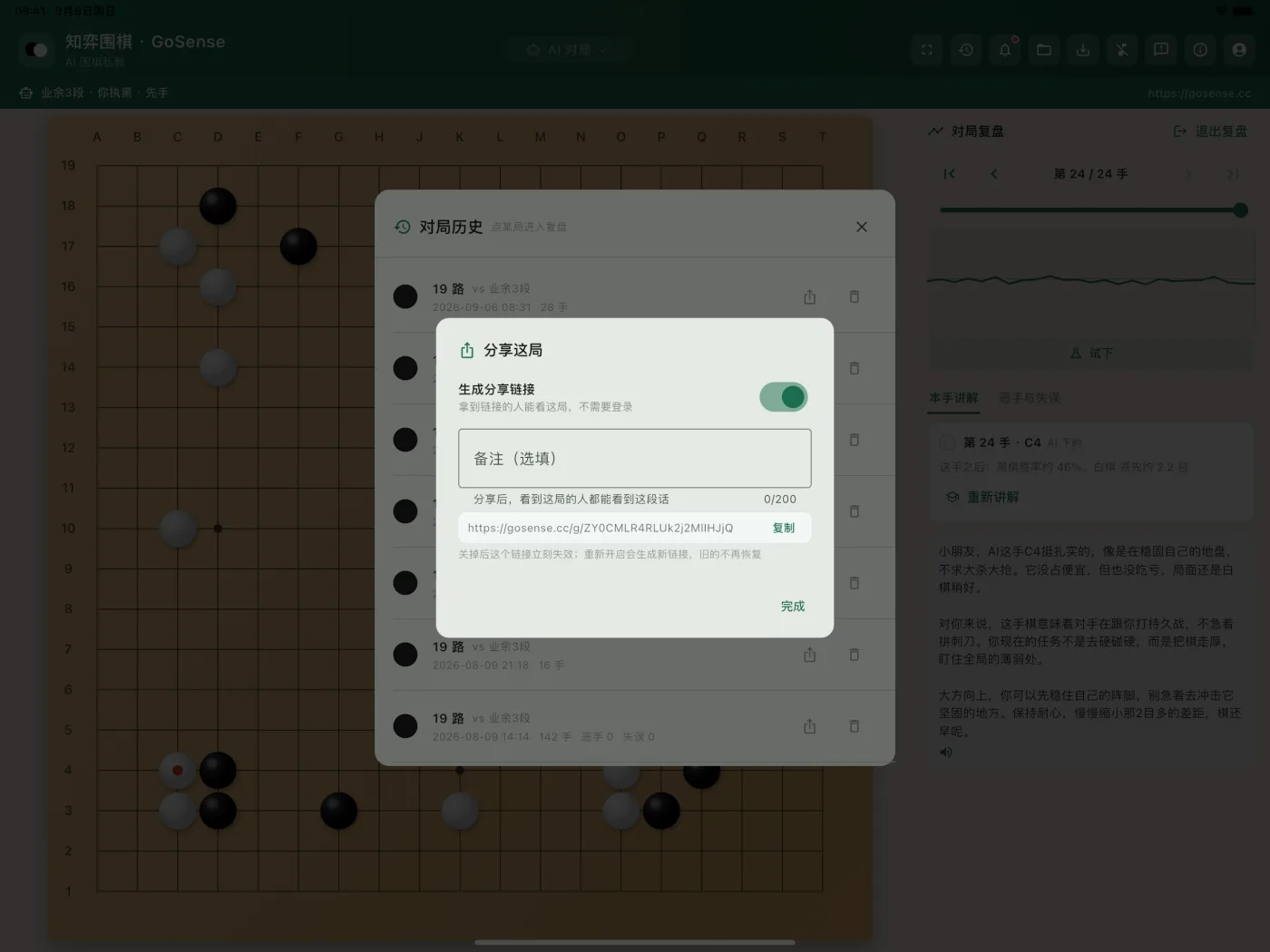Open the fullscreen toggle icon

point(926,50)
